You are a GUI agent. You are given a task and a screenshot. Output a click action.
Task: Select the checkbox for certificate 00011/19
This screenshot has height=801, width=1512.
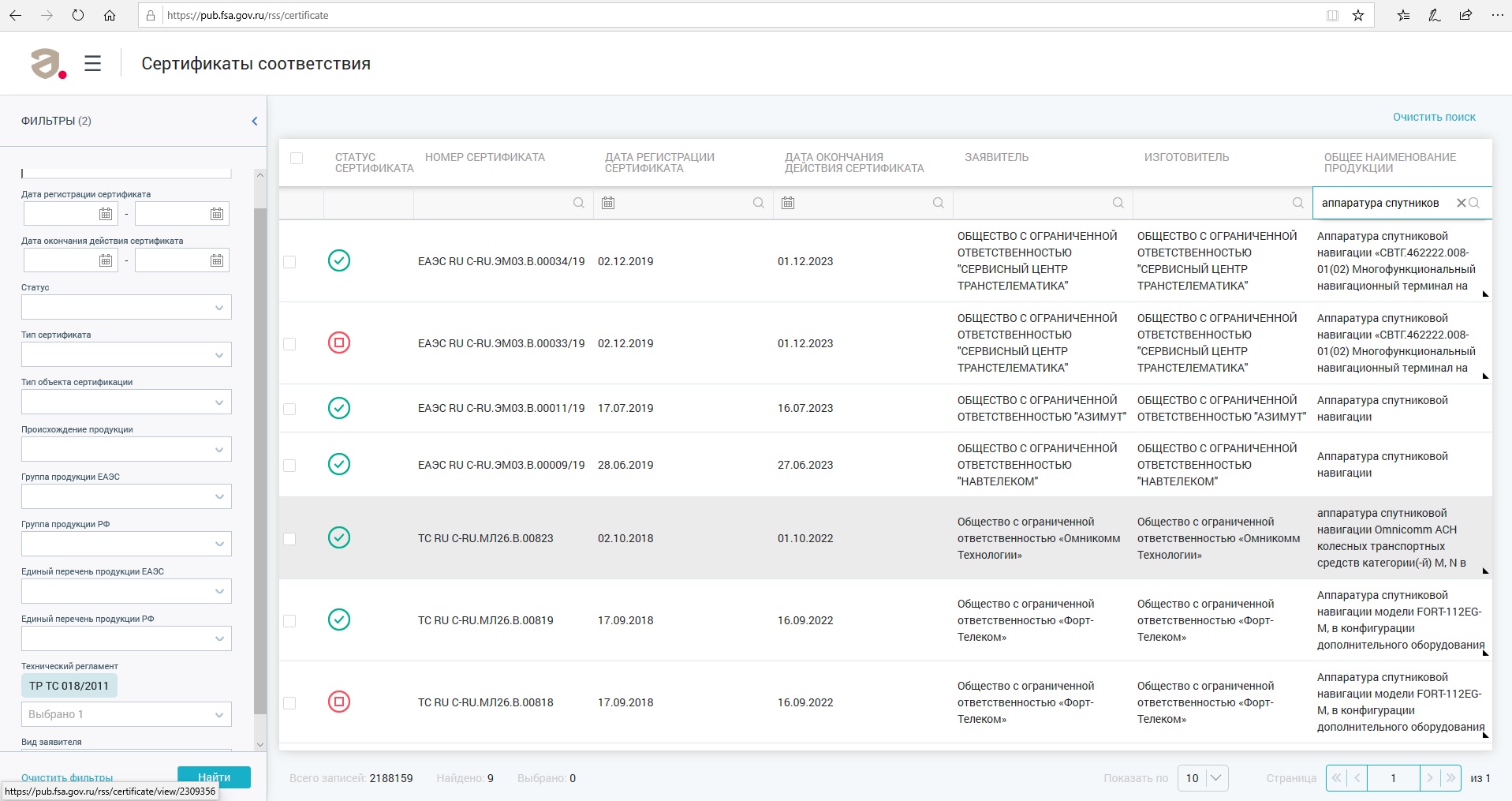point(289,409)
